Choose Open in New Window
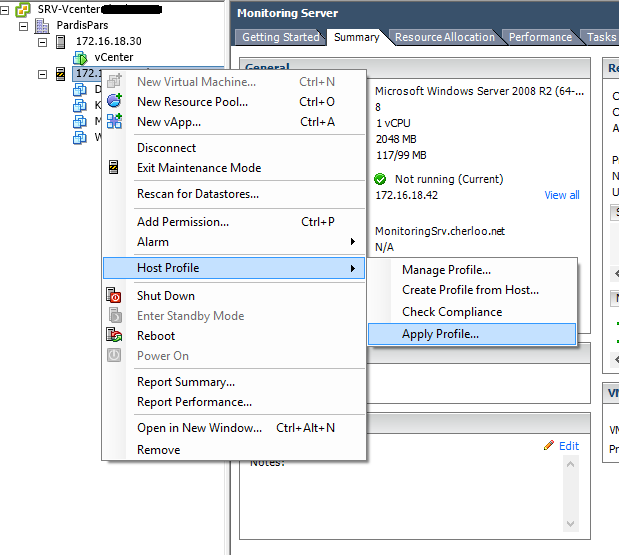This screenshot has height=555, width=619. click(x=234, y=428)
